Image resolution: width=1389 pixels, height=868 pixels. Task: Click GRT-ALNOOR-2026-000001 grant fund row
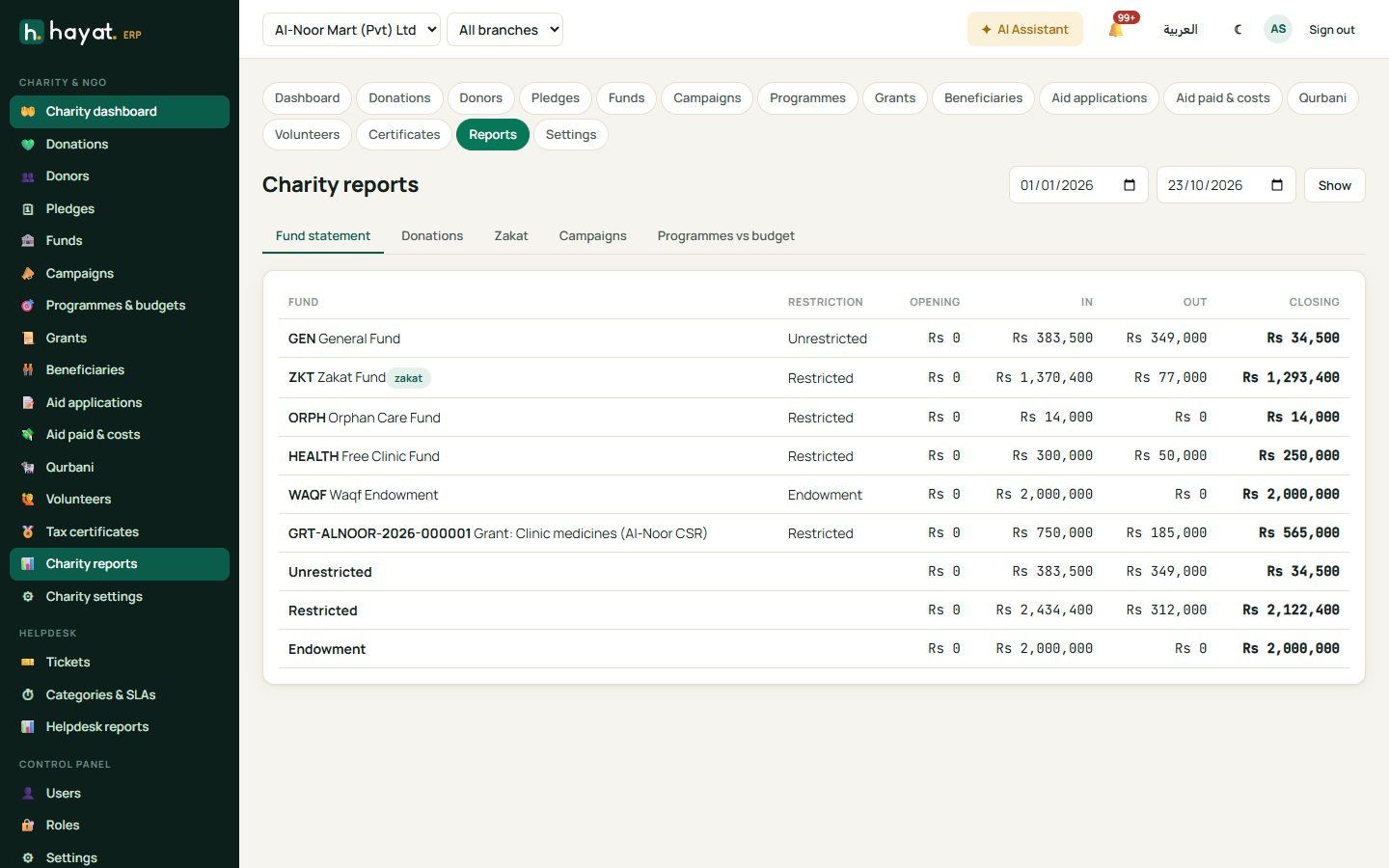pyautogui.click(x=814, y=533)
